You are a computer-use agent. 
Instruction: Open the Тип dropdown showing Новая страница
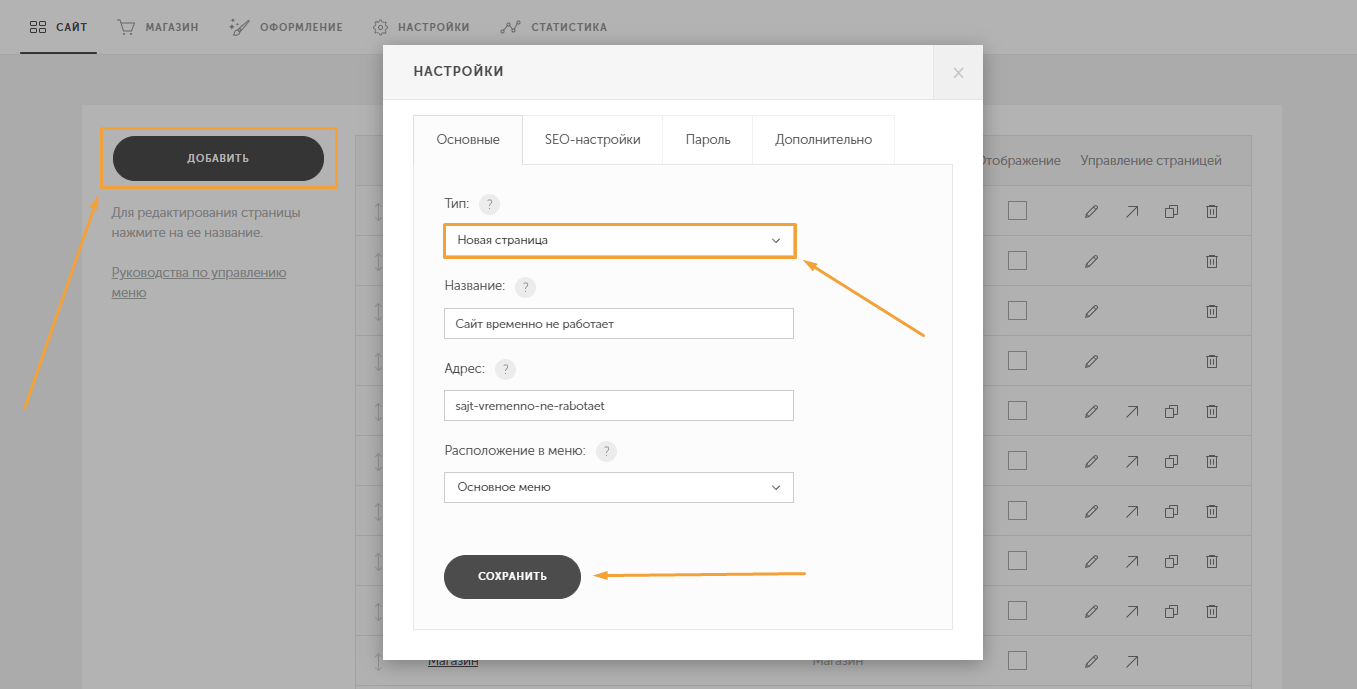point(618,241)
